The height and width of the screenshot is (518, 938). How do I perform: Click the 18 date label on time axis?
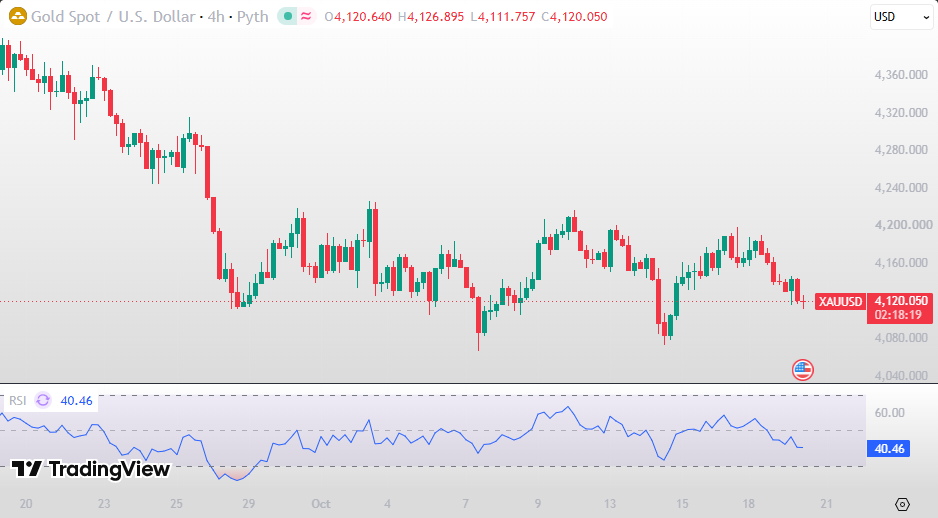[x=748, y=504]
